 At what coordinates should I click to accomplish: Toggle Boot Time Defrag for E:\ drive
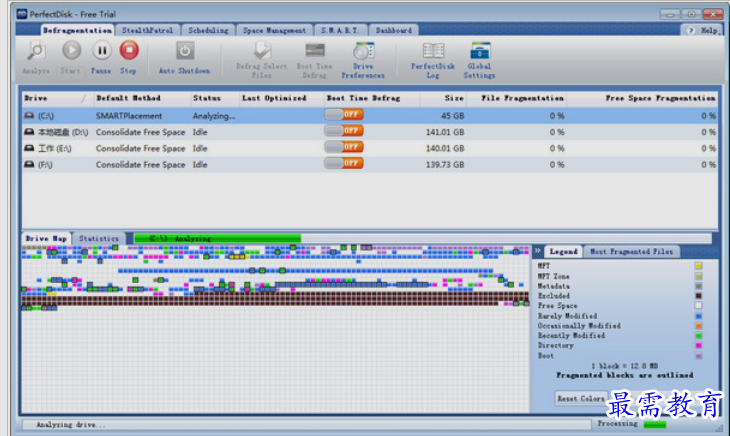(x=344, y=147)
